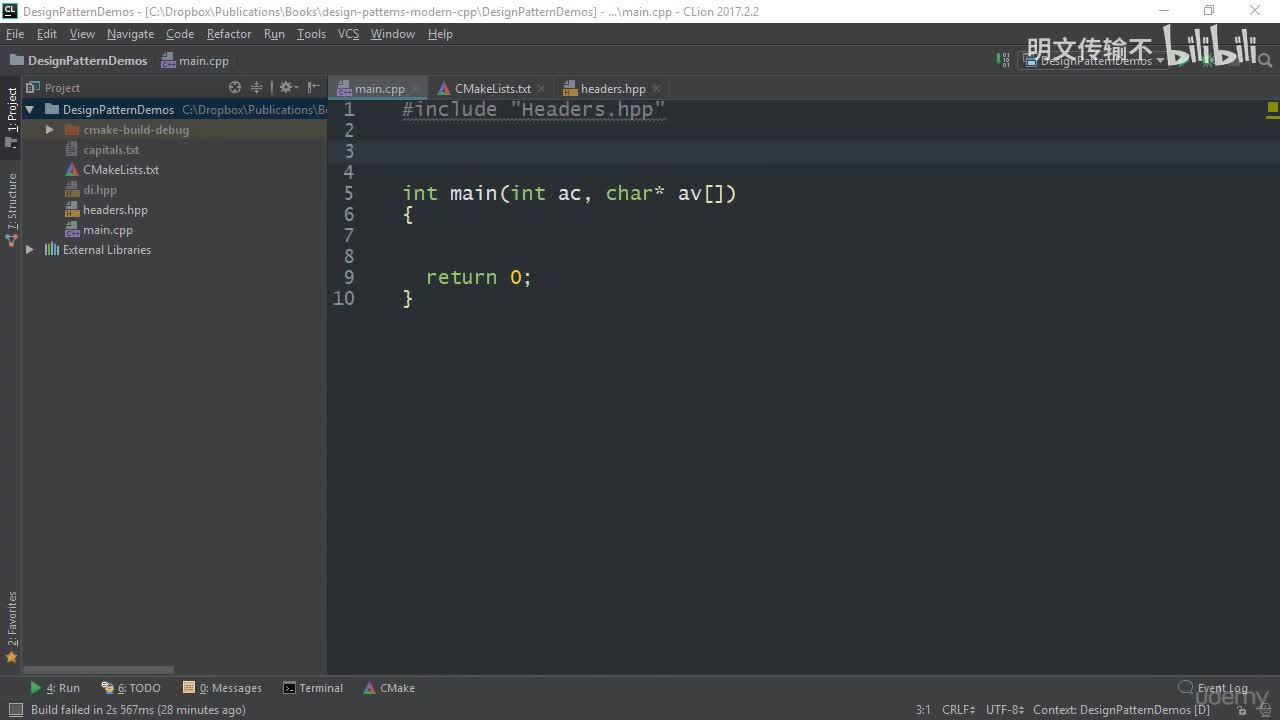Open the Refactor menu
This screenshot has width=1280, height=720.
coord(229,34)
